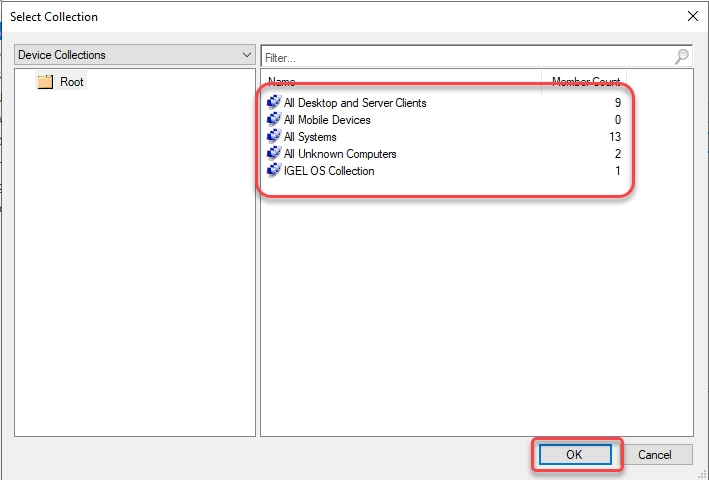
Task: Close the Select Collection dialog
Action: 692,16
